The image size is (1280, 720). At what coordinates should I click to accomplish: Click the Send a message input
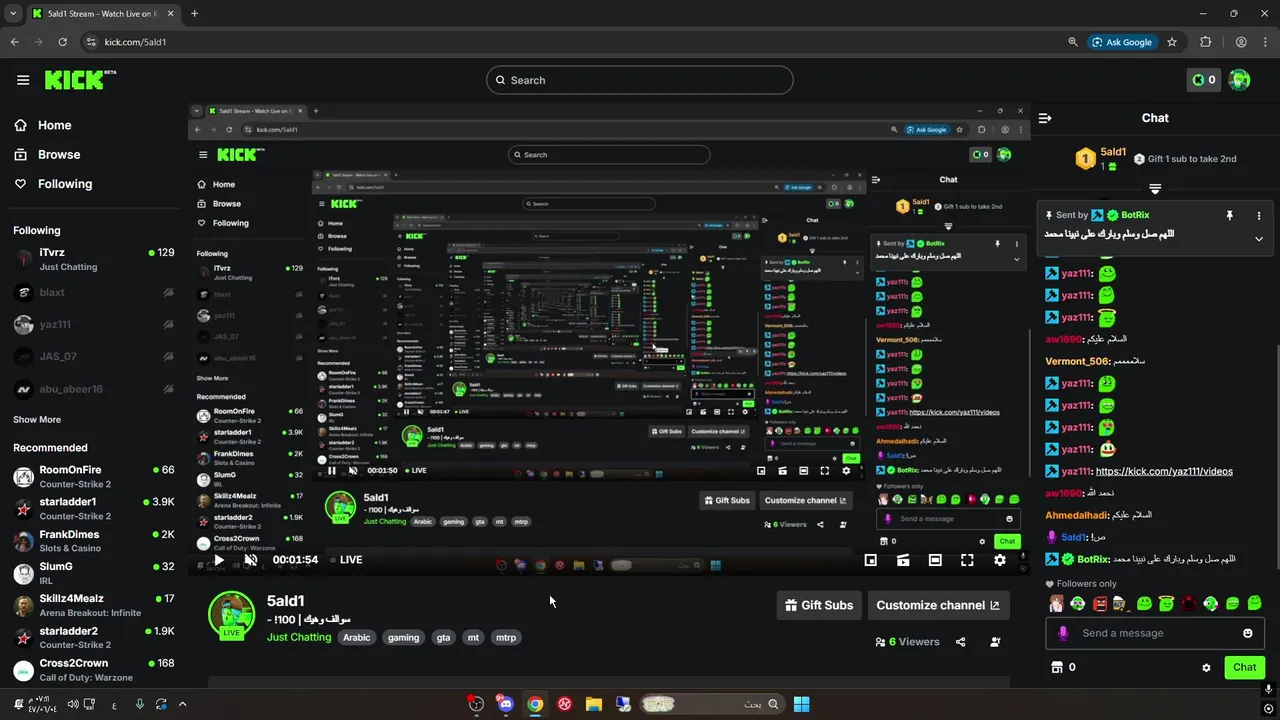coord(1155,633)
